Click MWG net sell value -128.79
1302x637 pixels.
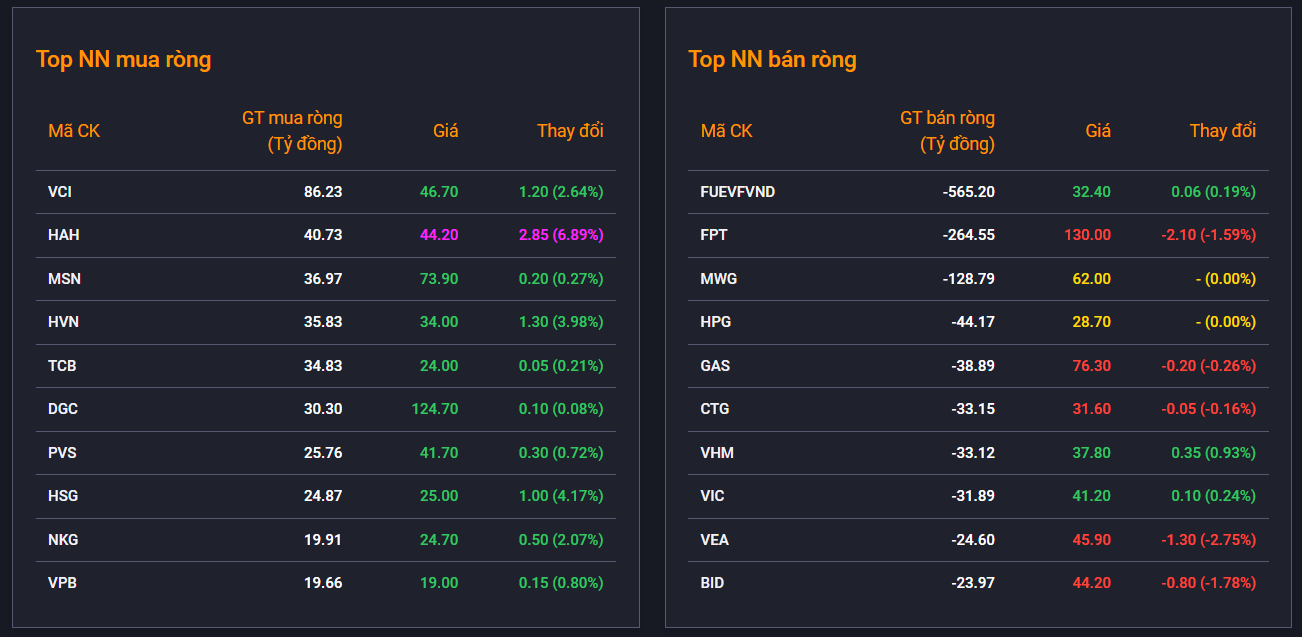pos(969,279)
